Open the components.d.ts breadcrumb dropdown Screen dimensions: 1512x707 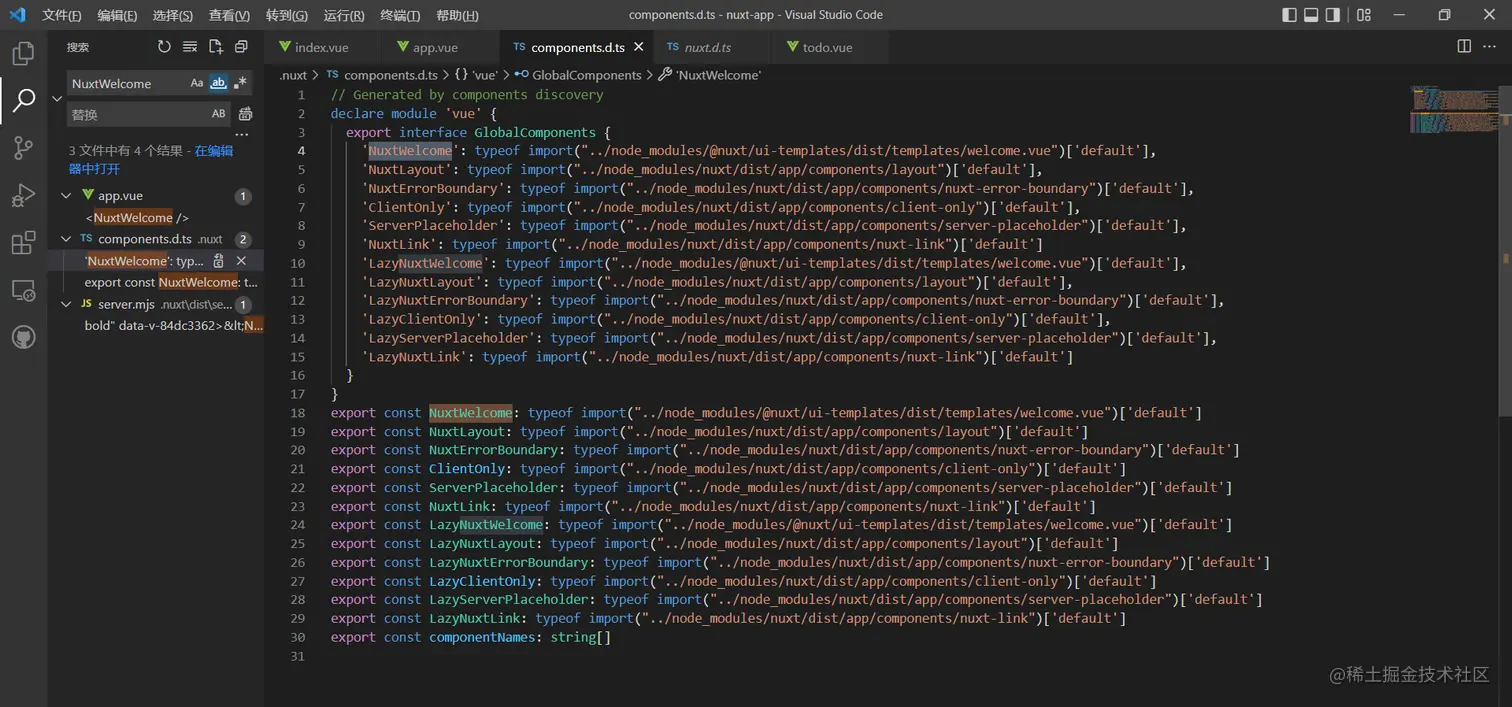coord(383,75)
